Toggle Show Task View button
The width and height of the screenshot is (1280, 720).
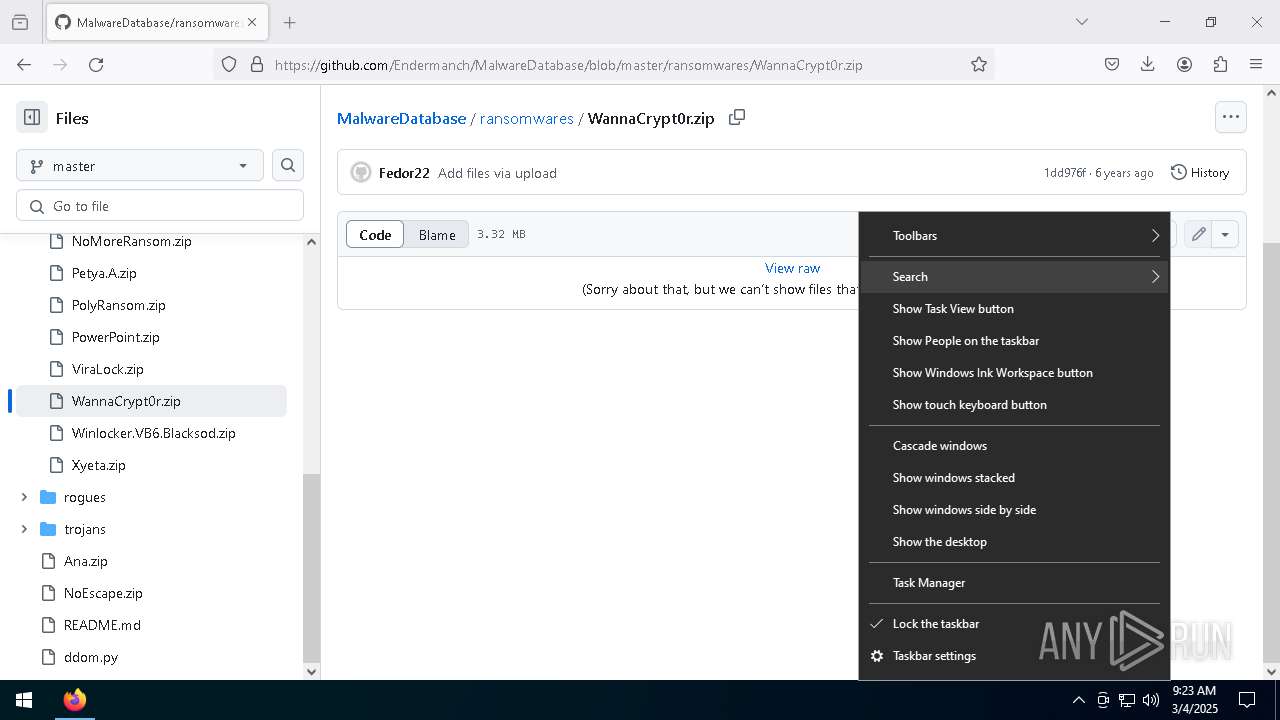pyautogui.click(x=1014, y=309)
